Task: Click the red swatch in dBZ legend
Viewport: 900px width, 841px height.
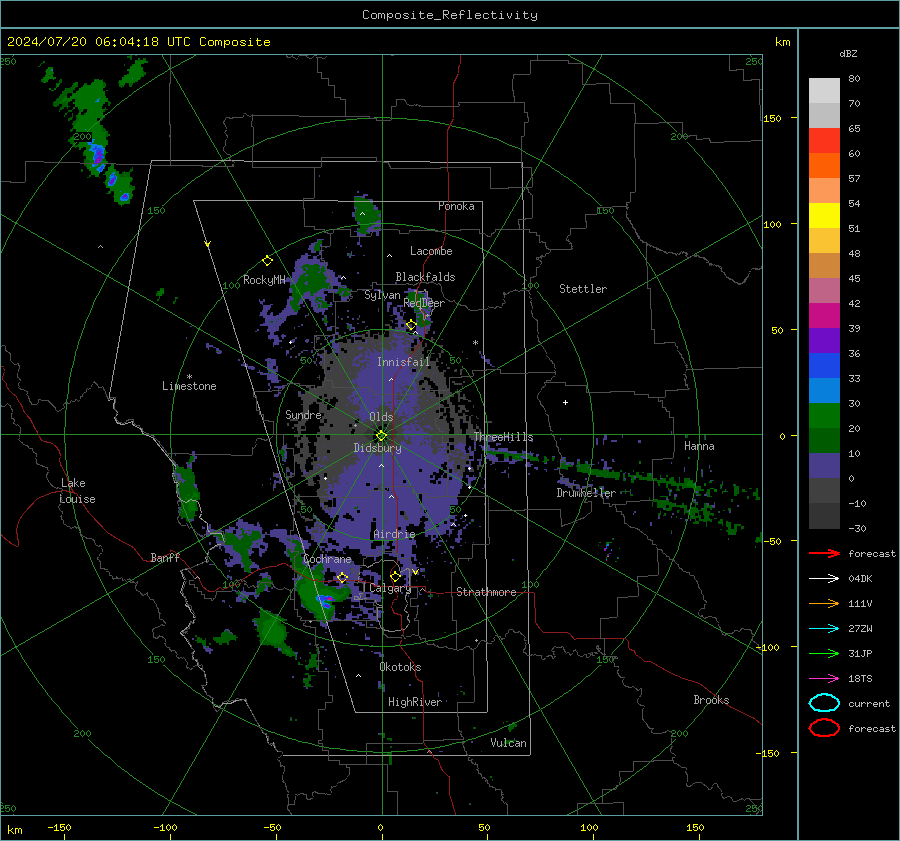Action: pyautogui.click(x=824, y=141)
